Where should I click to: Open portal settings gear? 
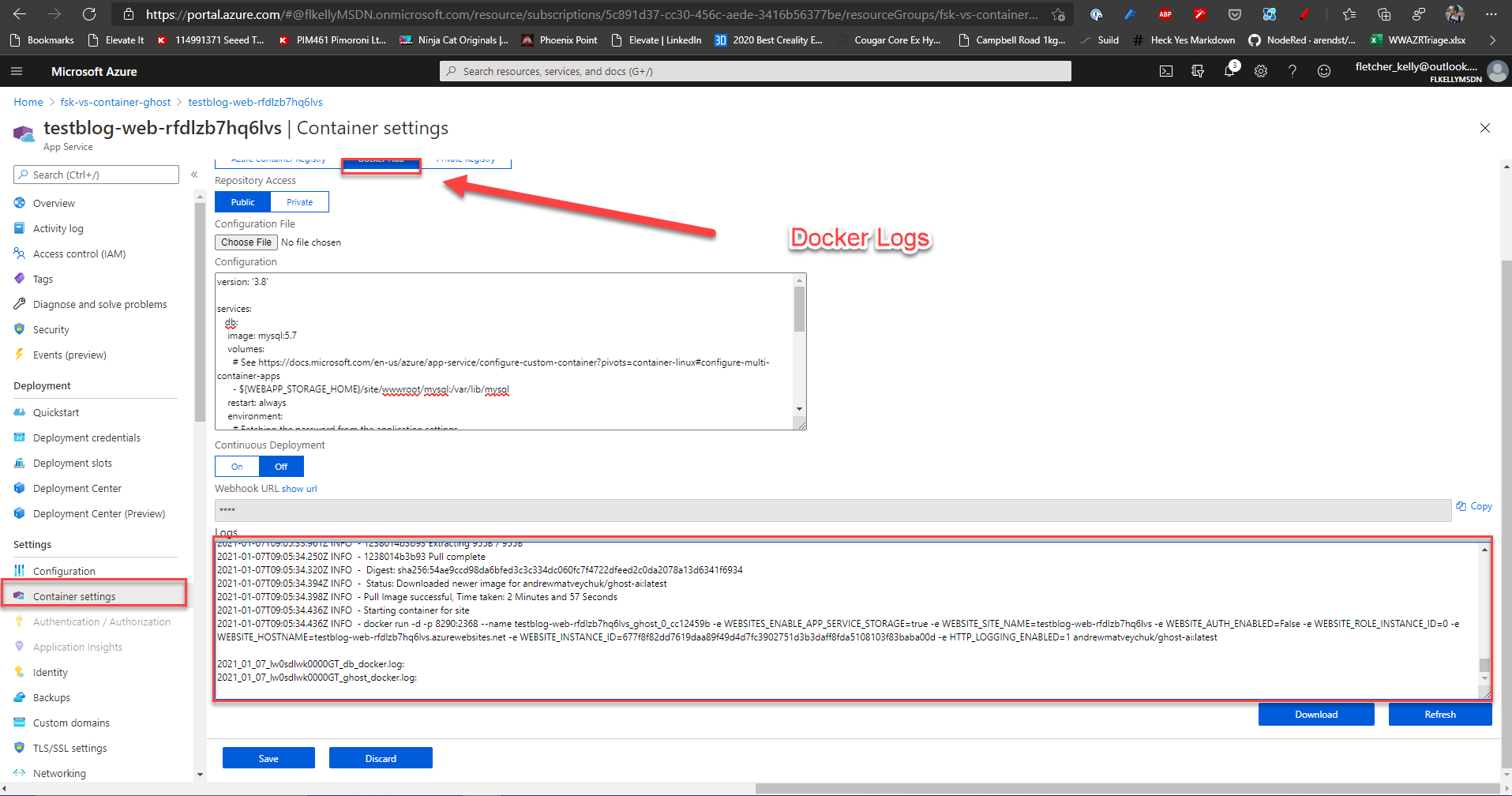pos(1261,71)
